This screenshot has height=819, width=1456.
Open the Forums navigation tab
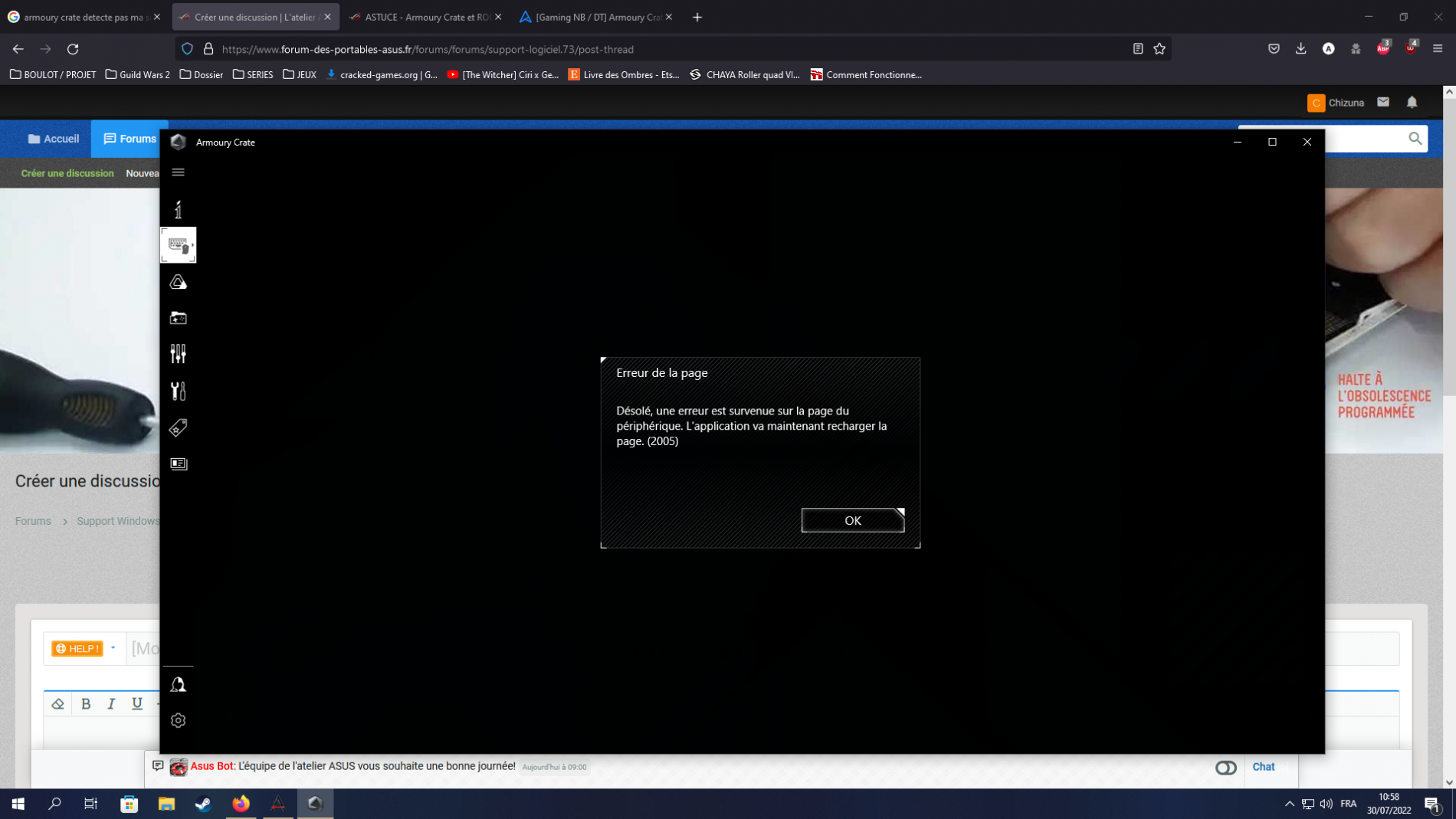(x=130, y=139)
